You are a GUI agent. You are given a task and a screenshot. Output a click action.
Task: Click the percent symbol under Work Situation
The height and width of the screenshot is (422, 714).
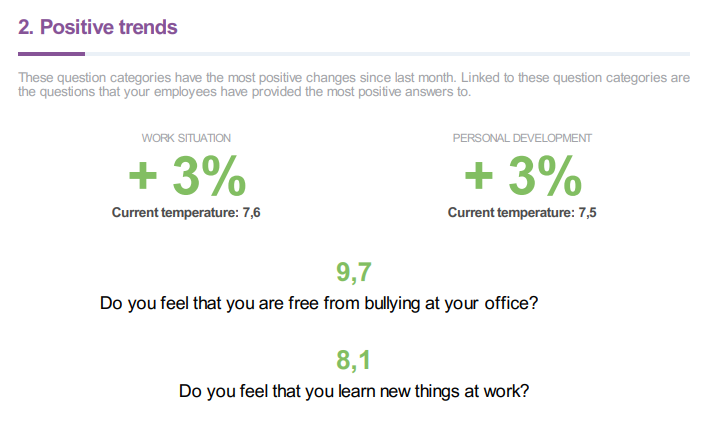click(224, 176)
